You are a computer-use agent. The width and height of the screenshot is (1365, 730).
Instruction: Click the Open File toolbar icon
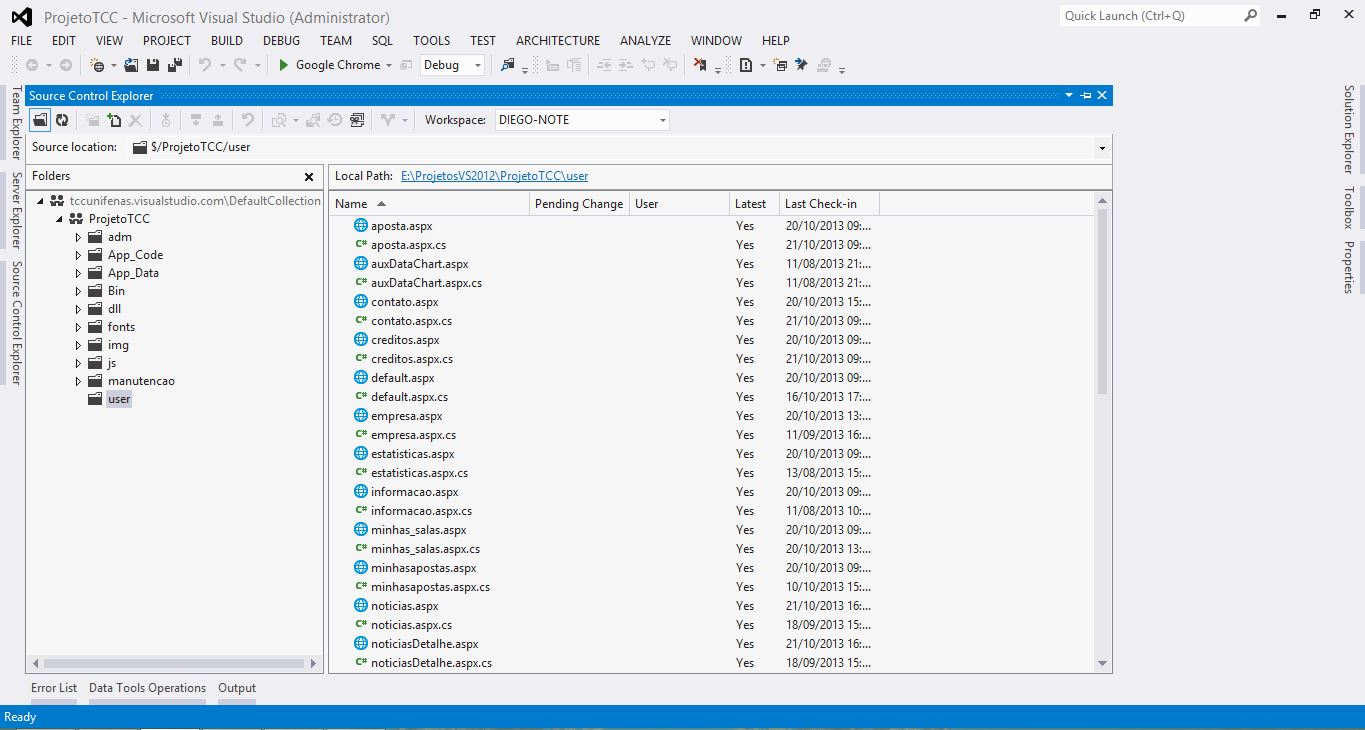(131, 65)
